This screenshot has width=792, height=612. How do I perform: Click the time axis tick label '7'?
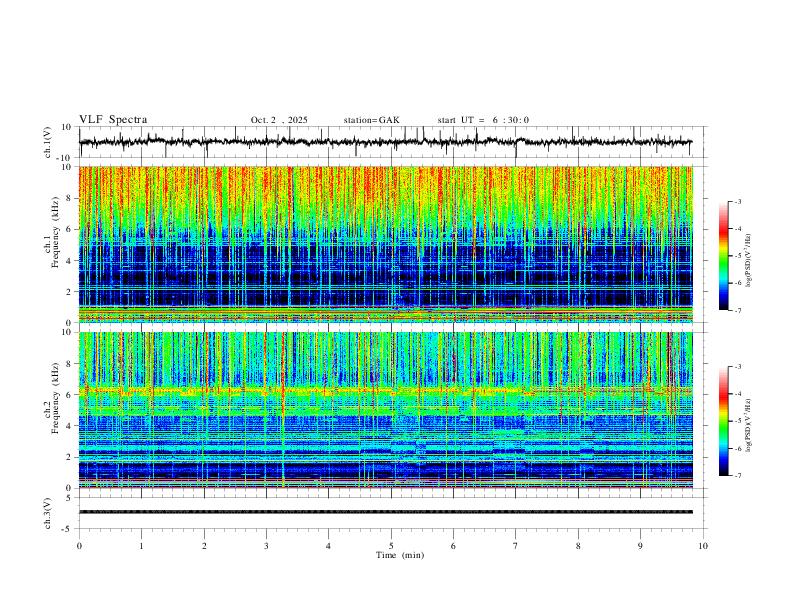pyautogui.click(x=516, y=546)
